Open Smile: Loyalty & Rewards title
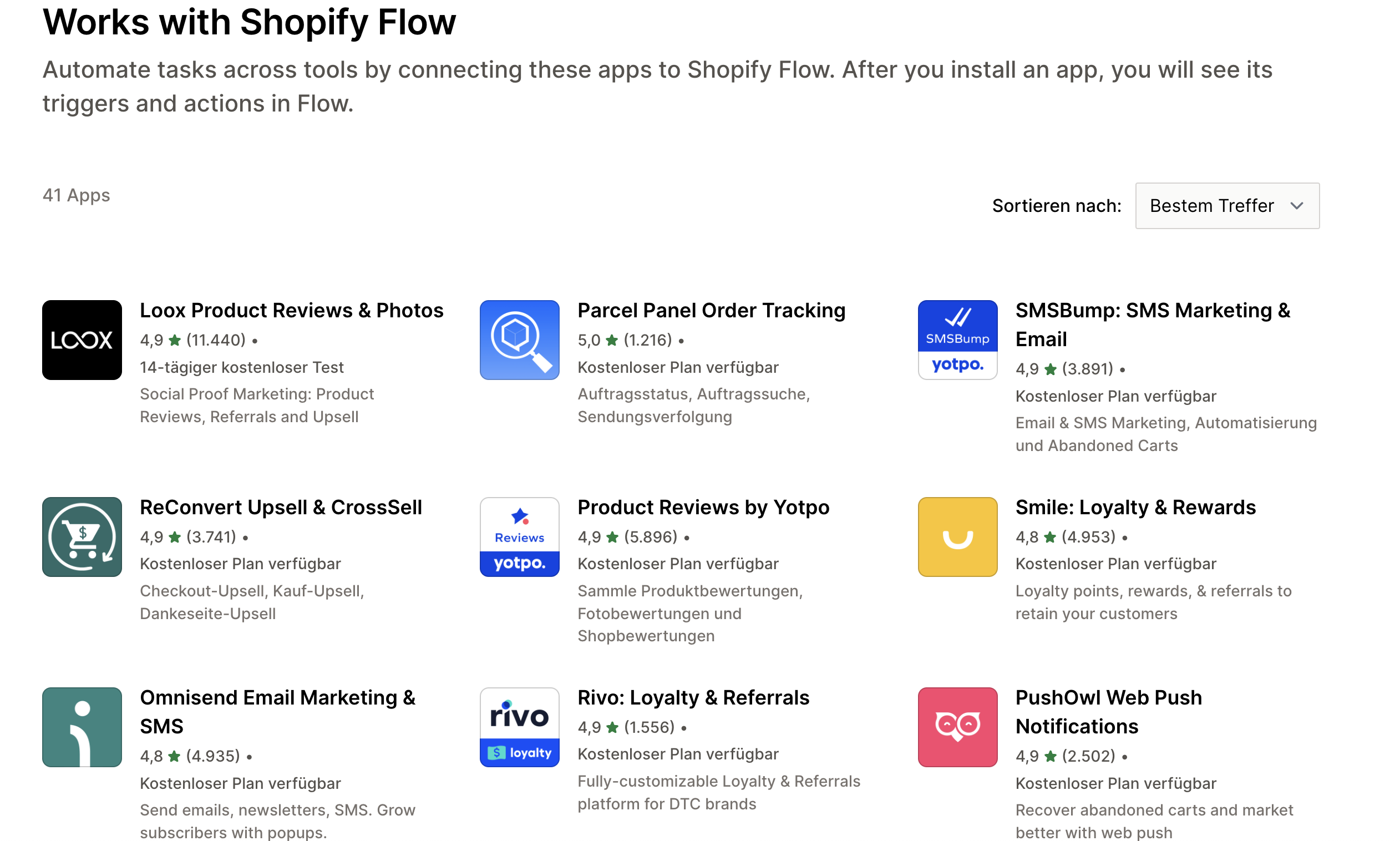Screen dimensions: 1400x841 tap(1135, 506)
